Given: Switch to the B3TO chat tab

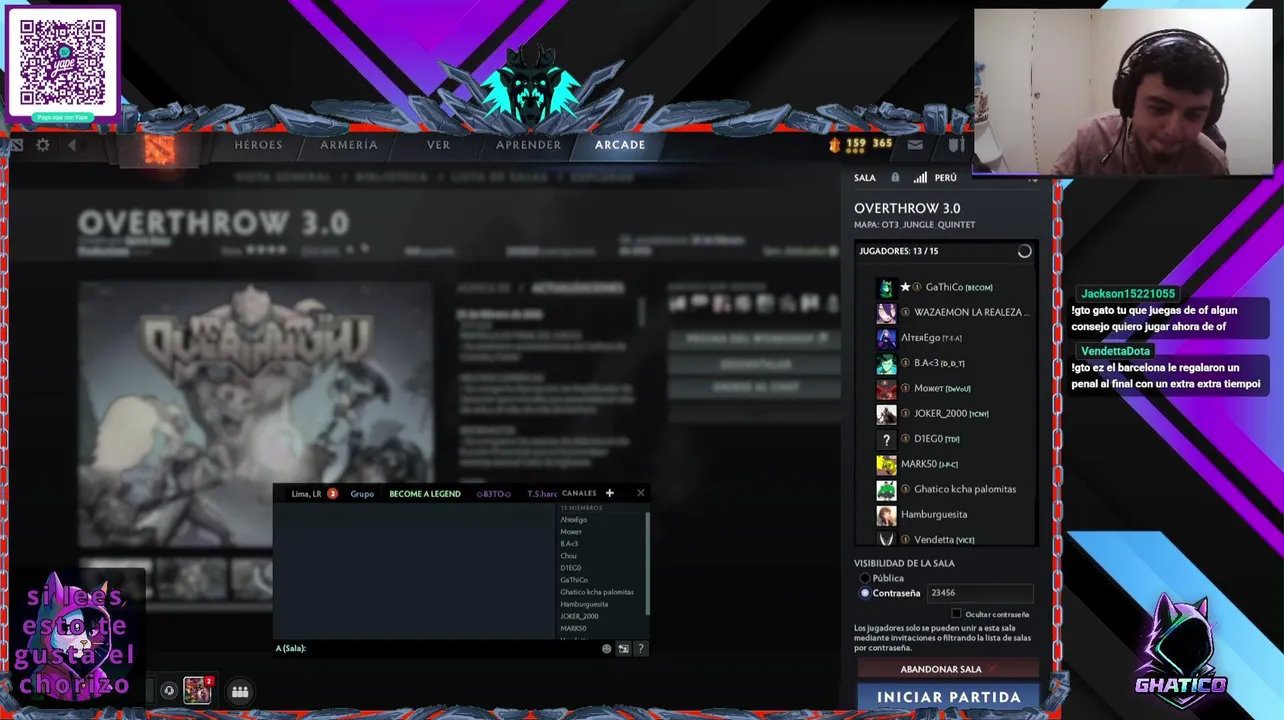Looking at the screenshot, I should pos(493,494).
